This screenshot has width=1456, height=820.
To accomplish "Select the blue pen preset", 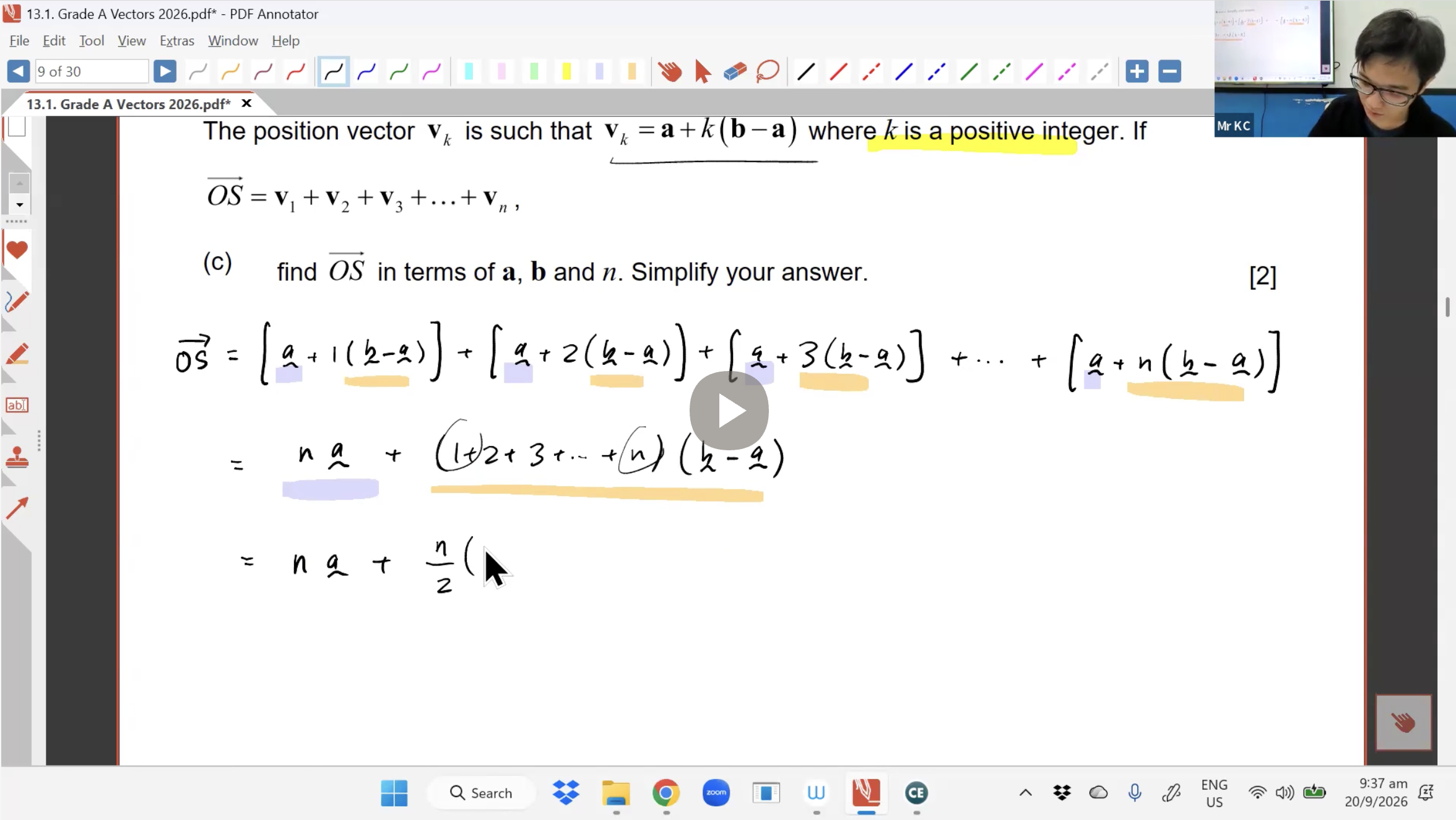I will click(366, 72).
